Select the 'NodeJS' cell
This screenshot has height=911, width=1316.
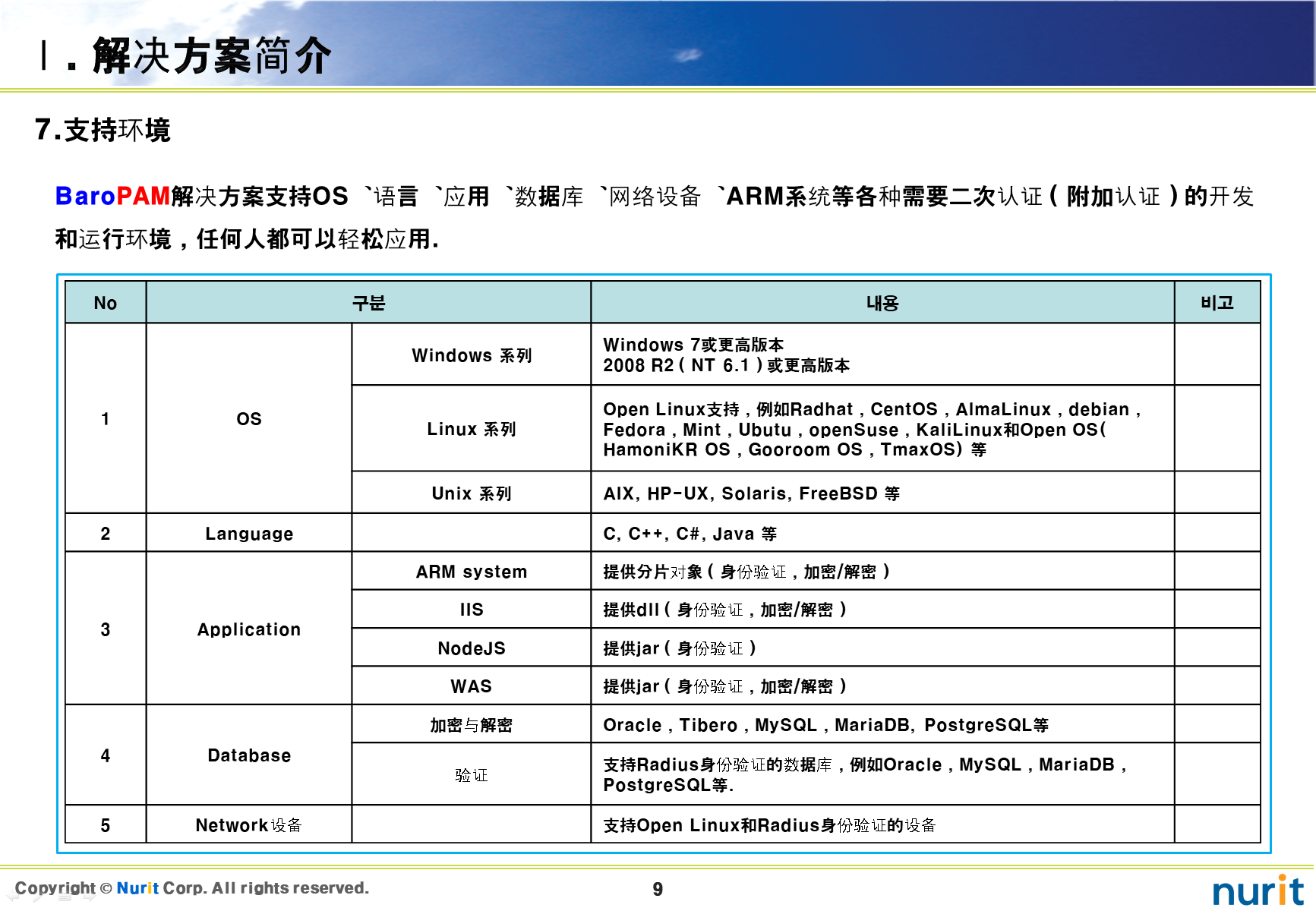(x=472, y=648)
